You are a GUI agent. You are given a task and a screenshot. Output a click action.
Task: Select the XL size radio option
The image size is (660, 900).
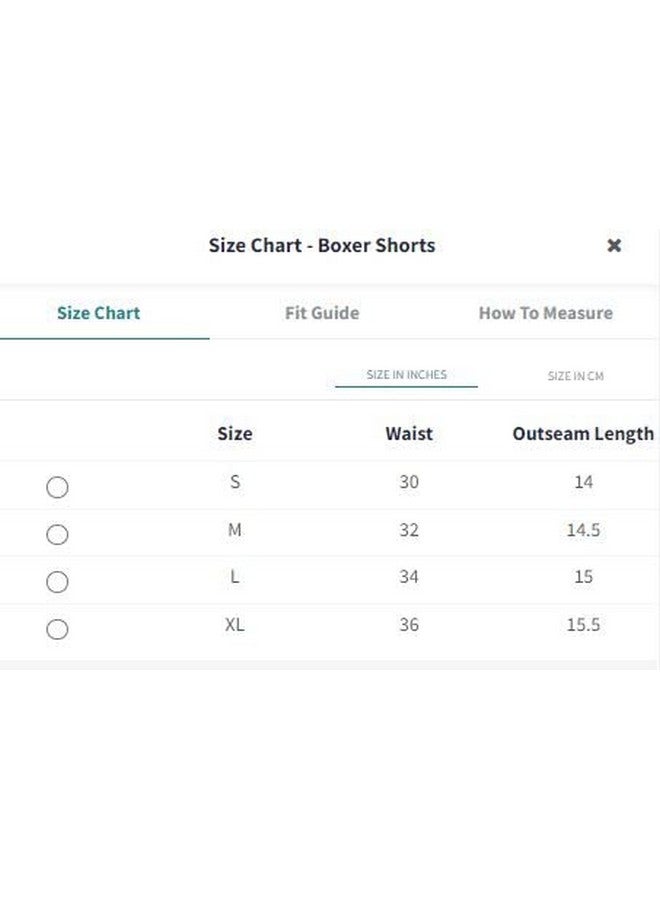pos(57,629)
